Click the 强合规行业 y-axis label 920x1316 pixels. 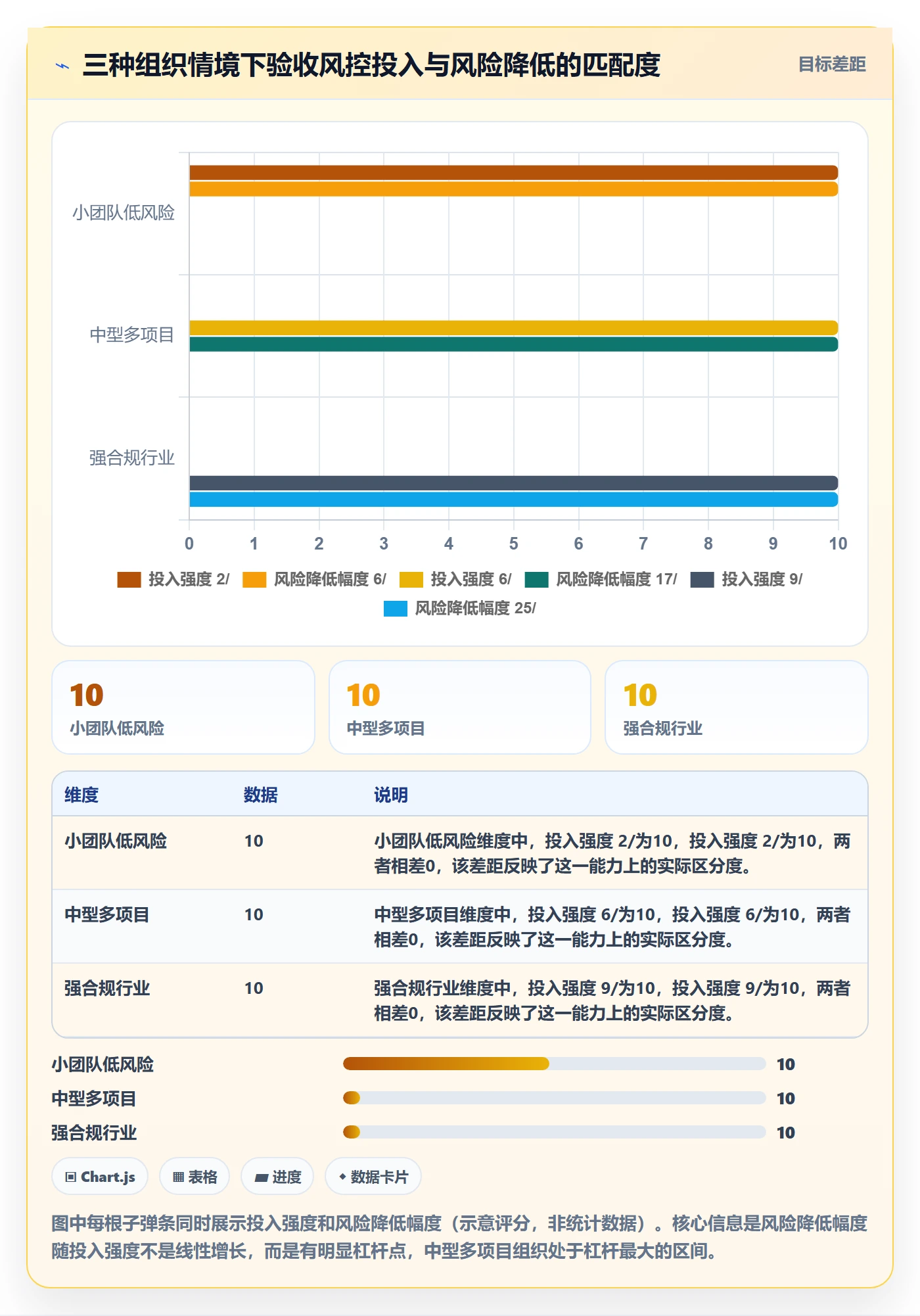click(x=132, y=458)
